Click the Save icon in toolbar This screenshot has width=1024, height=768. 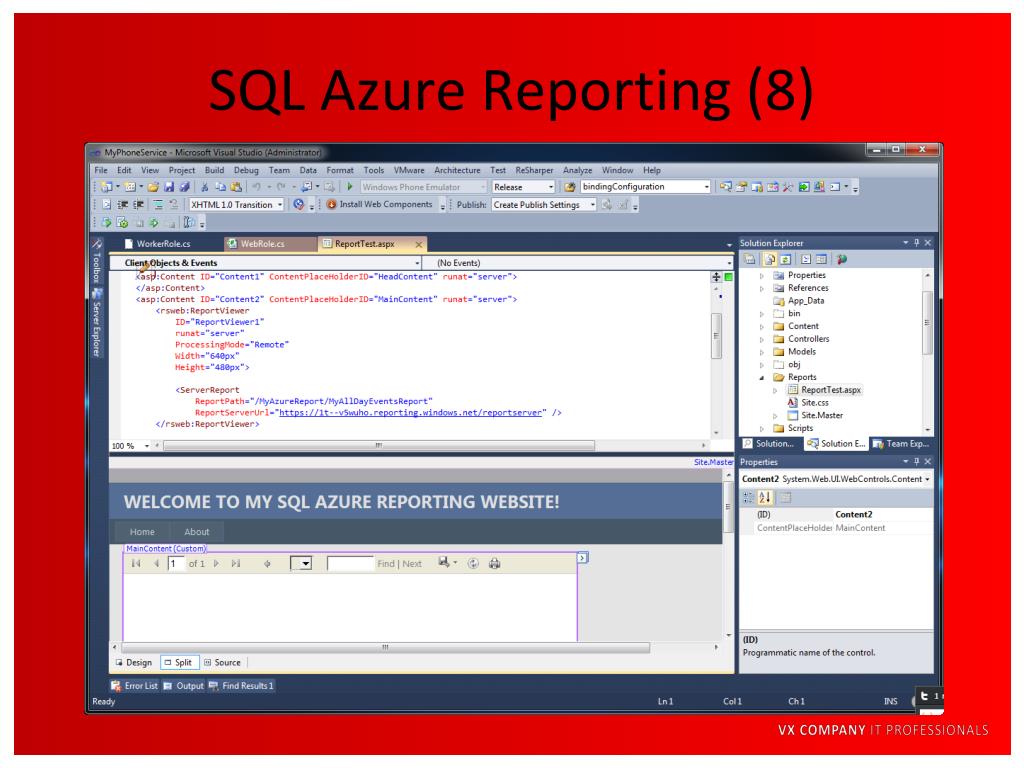click(x=169, y=187)
